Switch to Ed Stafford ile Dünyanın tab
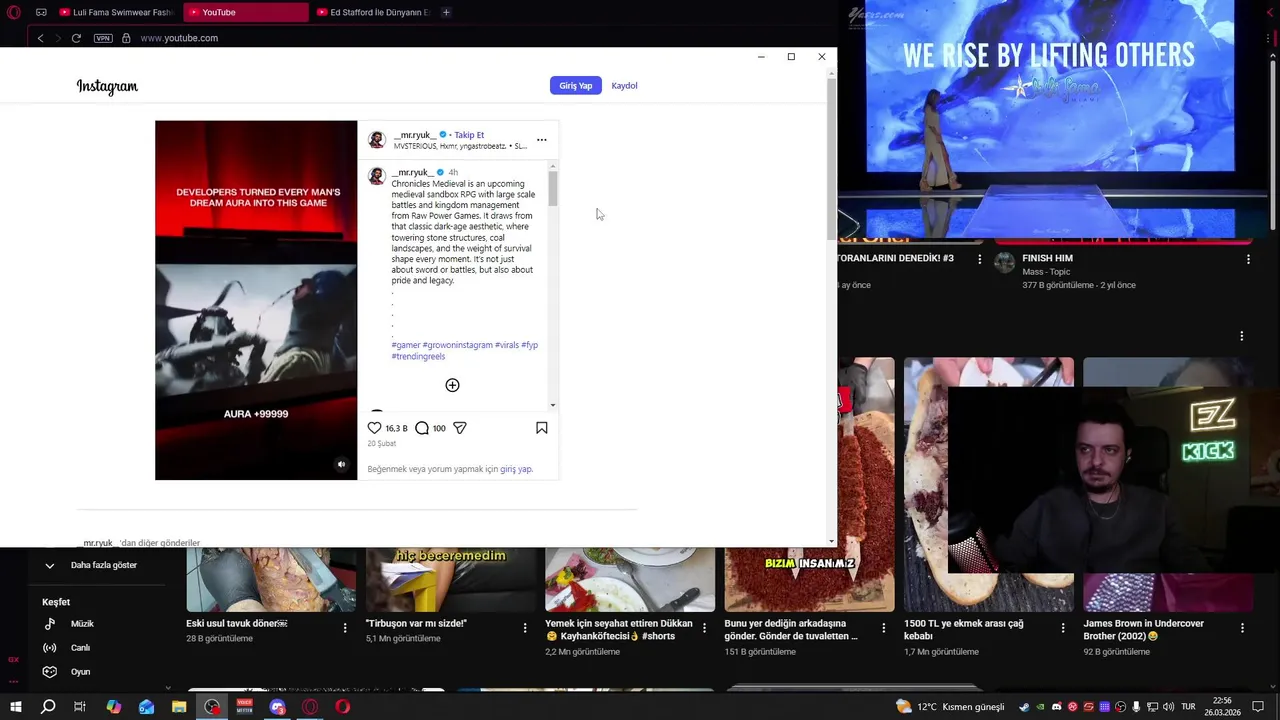Image resolution: width=1280 pixels, height=720 pixels. pyautogui.click(x=374, y=12)
